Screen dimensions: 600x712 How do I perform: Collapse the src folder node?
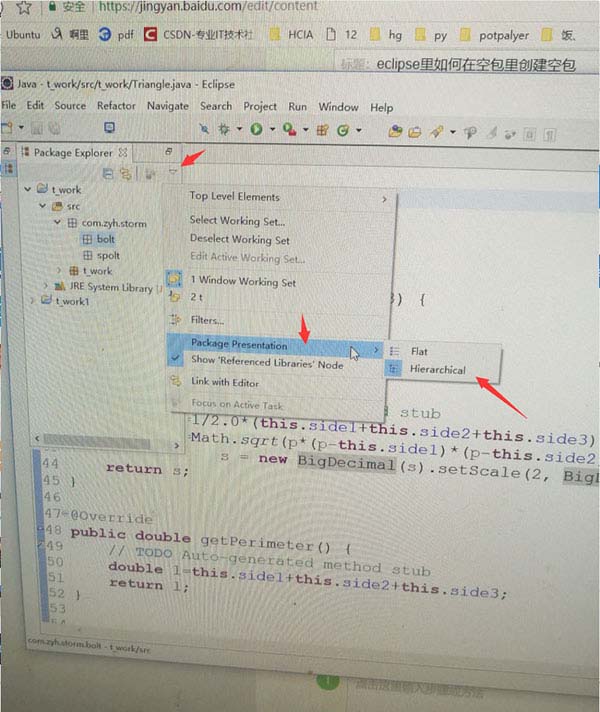tap(43, 206)
